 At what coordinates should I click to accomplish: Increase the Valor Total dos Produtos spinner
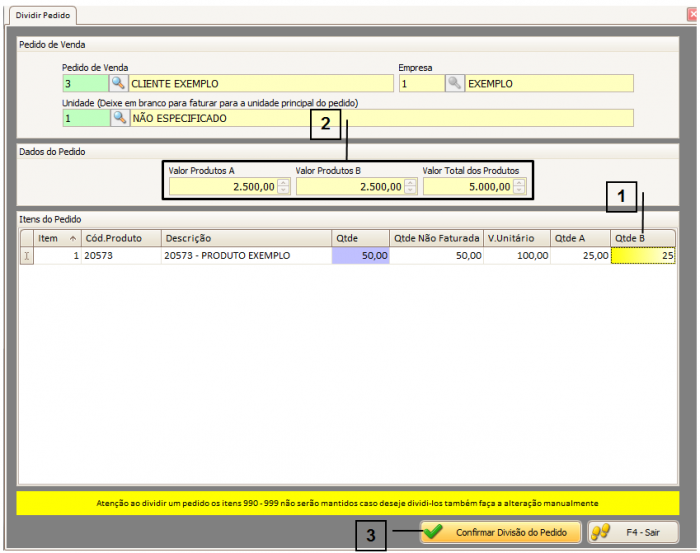(518, 181)
